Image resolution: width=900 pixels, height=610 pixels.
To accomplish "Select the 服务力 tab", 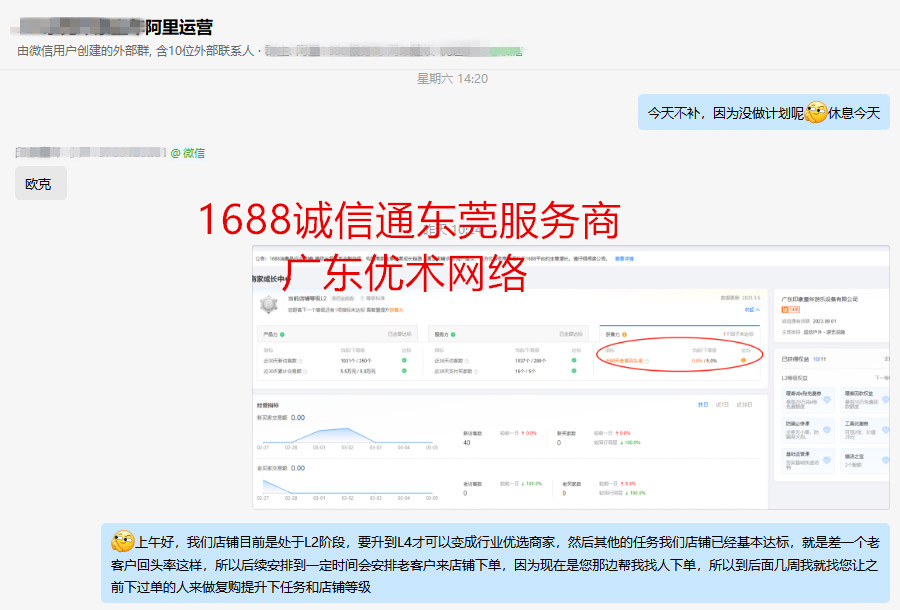I will (442, 334).
